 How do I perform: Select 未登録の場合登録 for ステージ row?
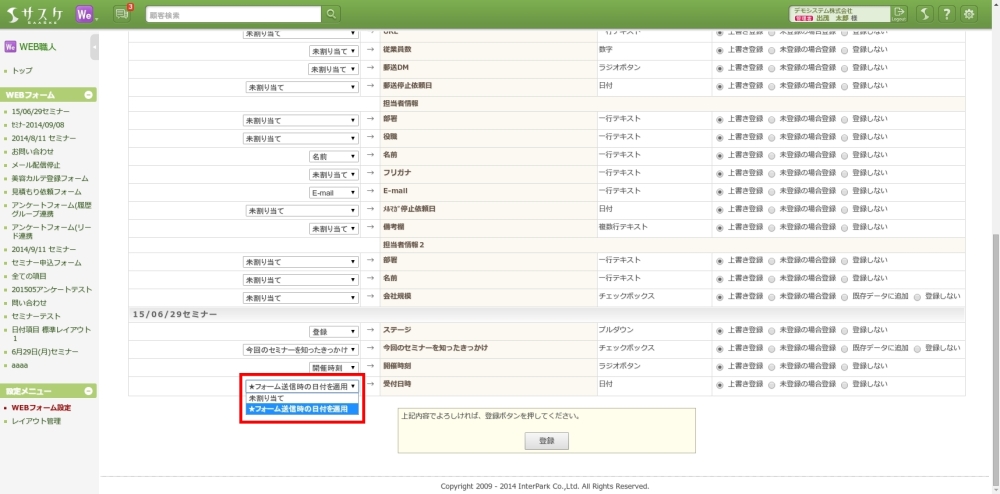pos(772,330)
